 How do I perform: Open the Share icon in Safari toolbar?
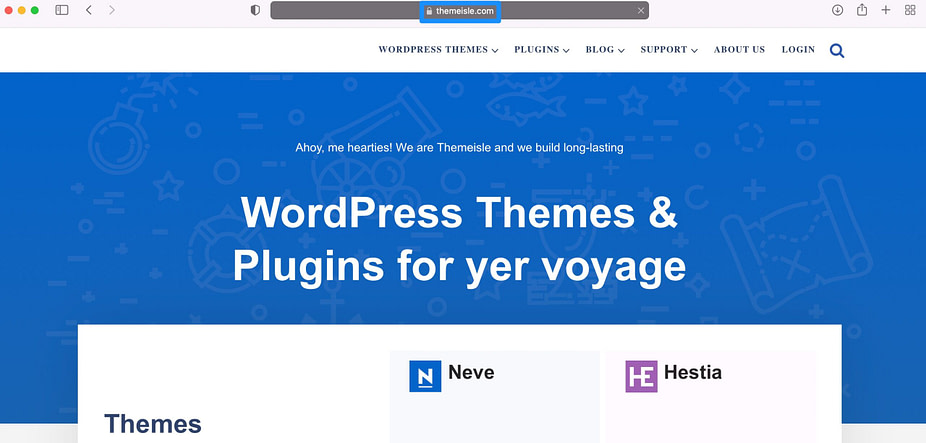(862, 9)
